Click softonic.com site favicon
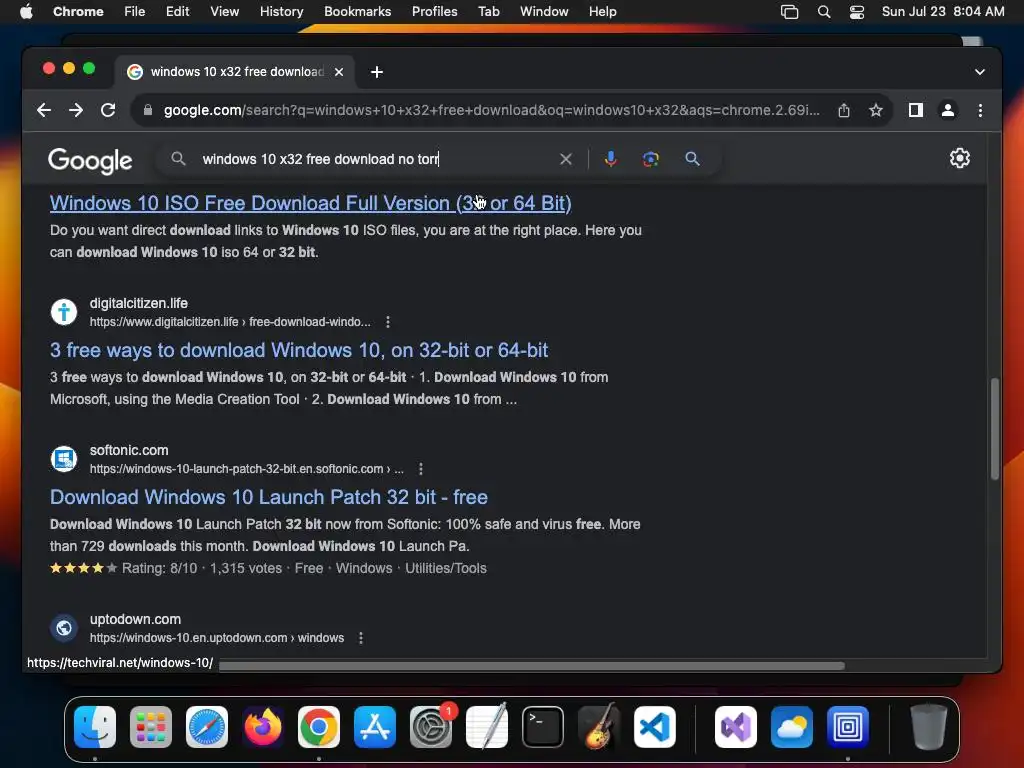The image size is (1024, 768). (x=64, y=458)
